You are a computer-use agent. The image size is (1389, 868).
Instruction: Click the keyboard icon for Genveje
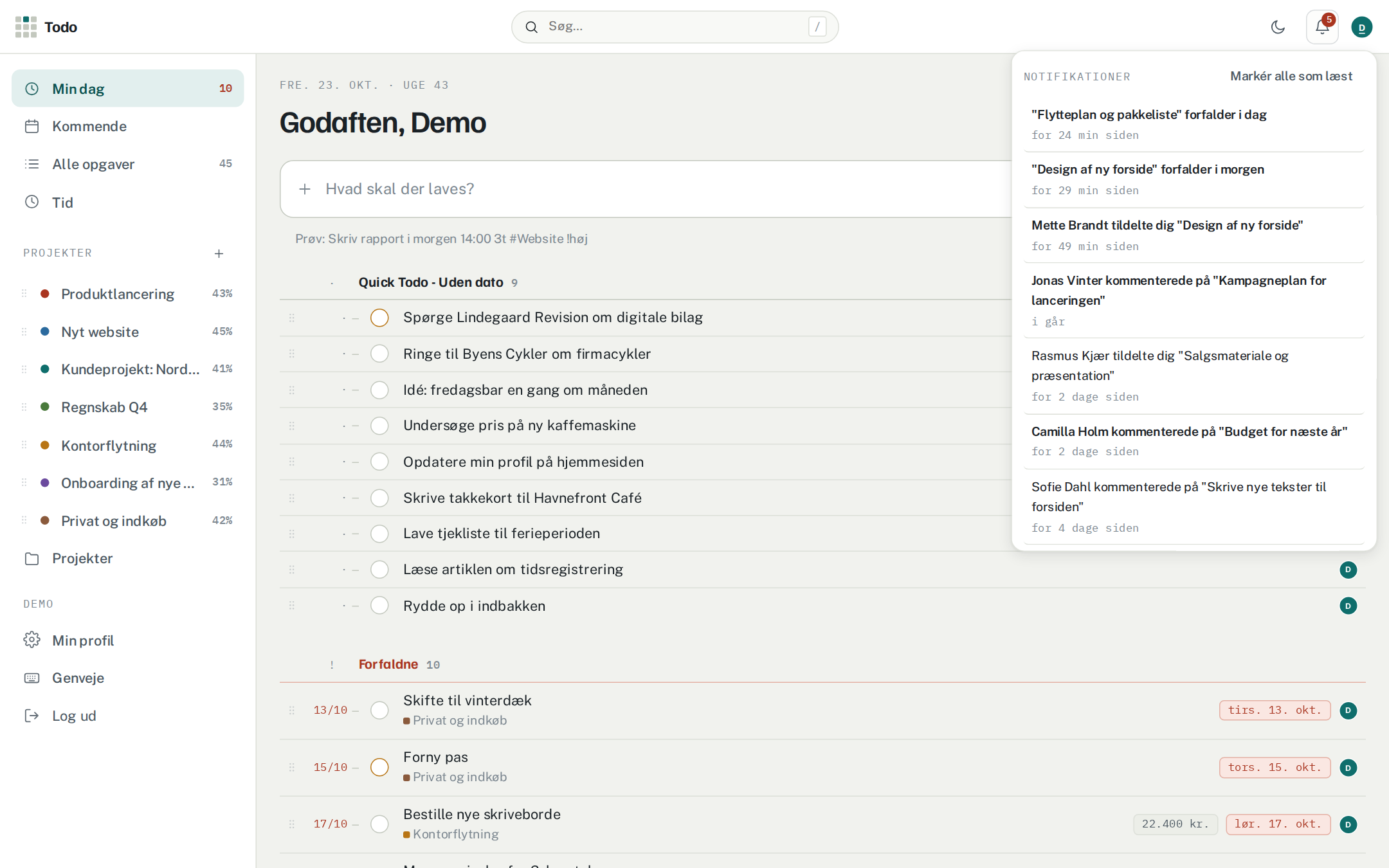pyautogui.click(x=32, y=678)
